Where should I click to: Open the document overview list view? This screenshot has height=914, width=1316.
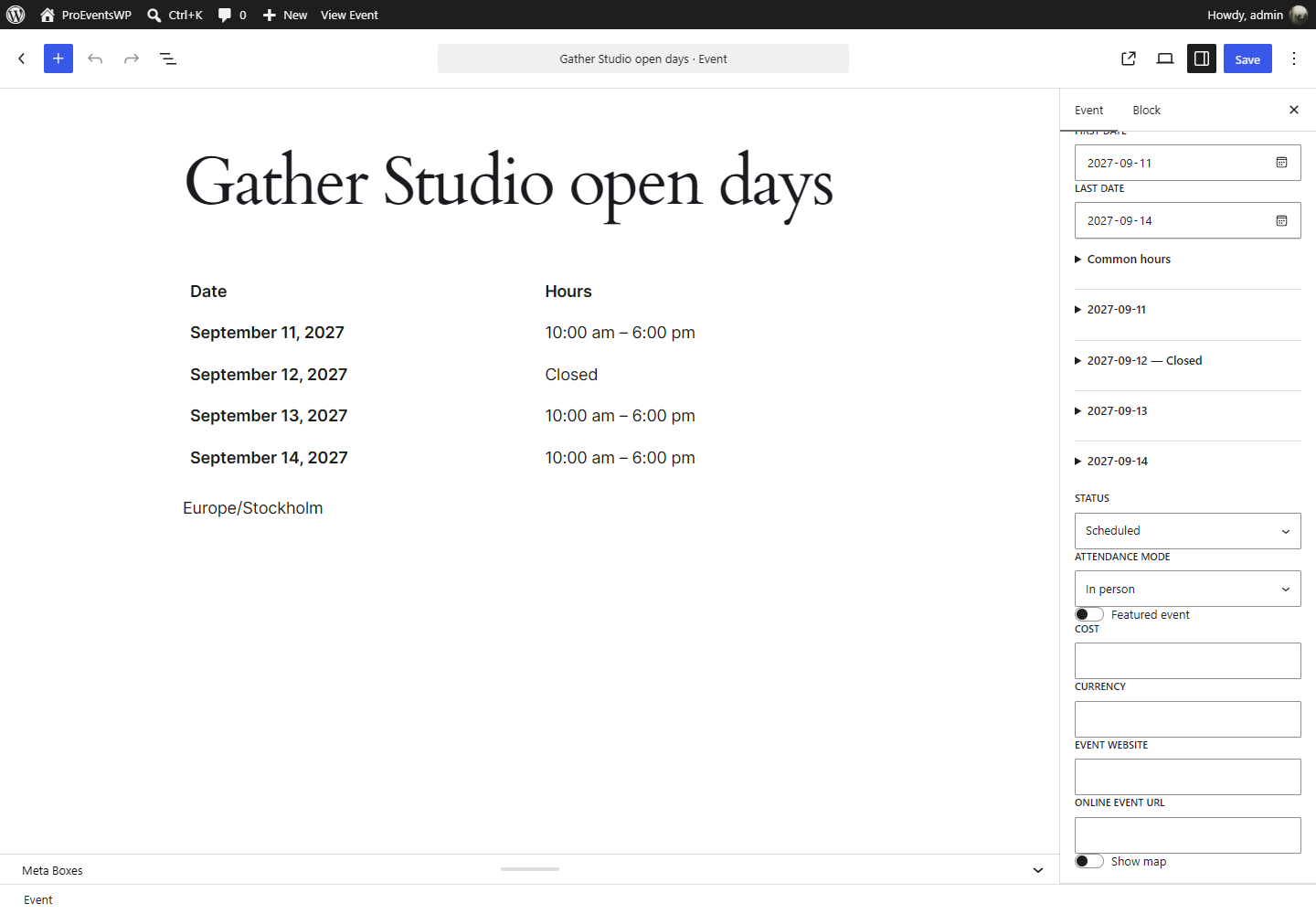click(168, 58)
